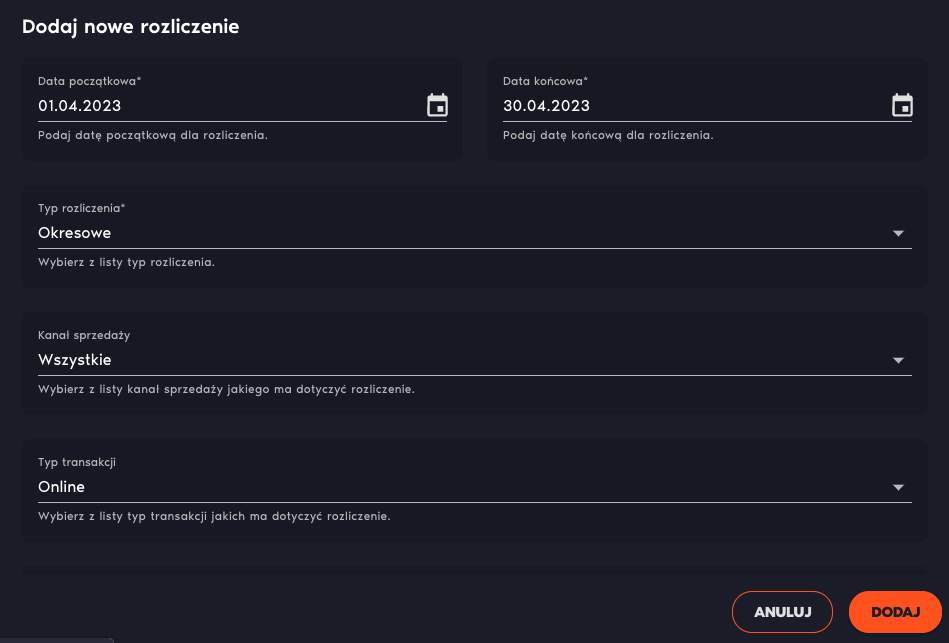The width and height of the screenshot is (949, 643).
Task: Click the Typ rozliczenia field label
Action: (82, 208)
